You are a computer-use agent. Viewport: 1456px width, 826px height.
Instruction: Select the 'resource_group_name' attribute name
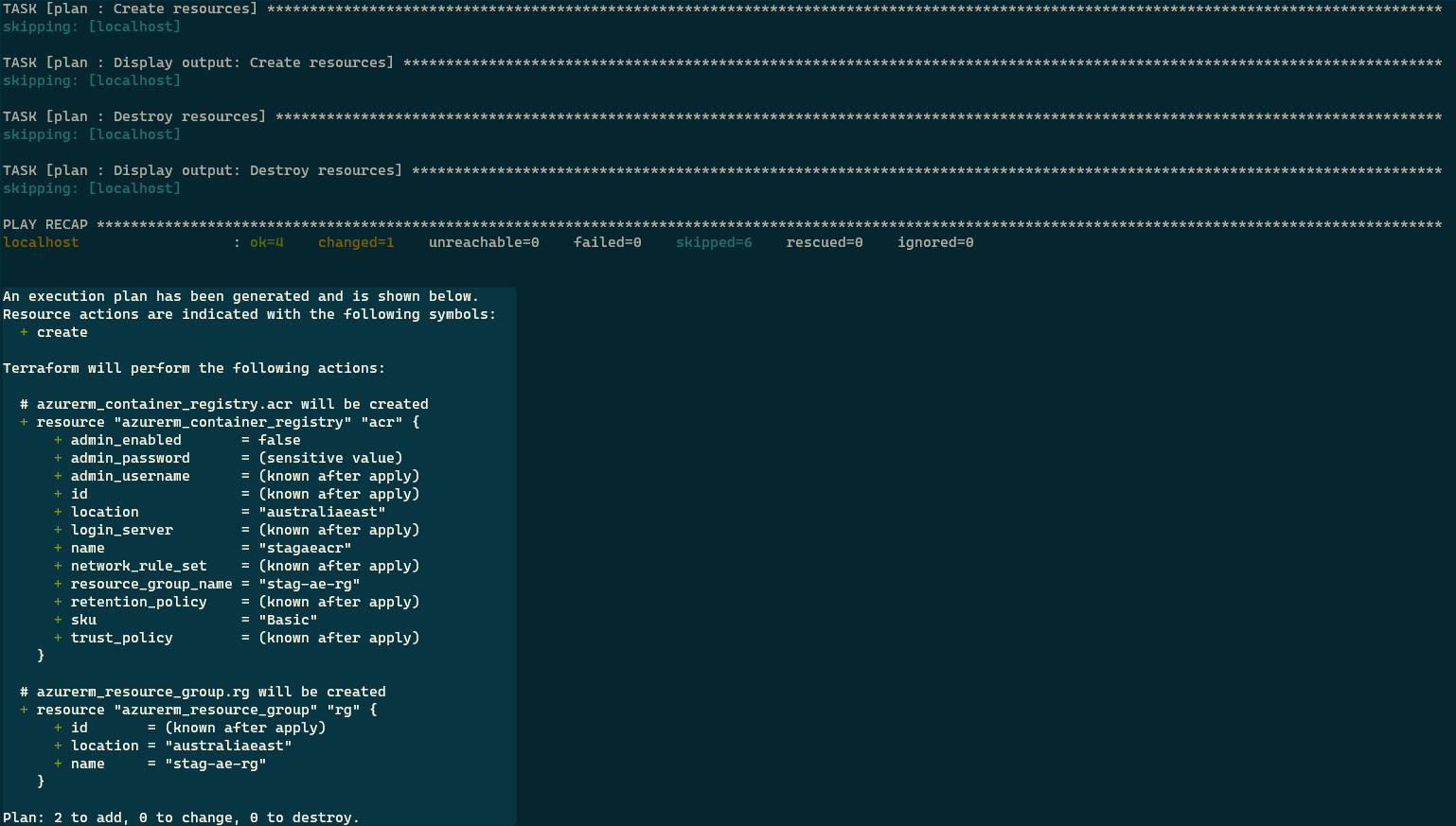tap(151, 584)
